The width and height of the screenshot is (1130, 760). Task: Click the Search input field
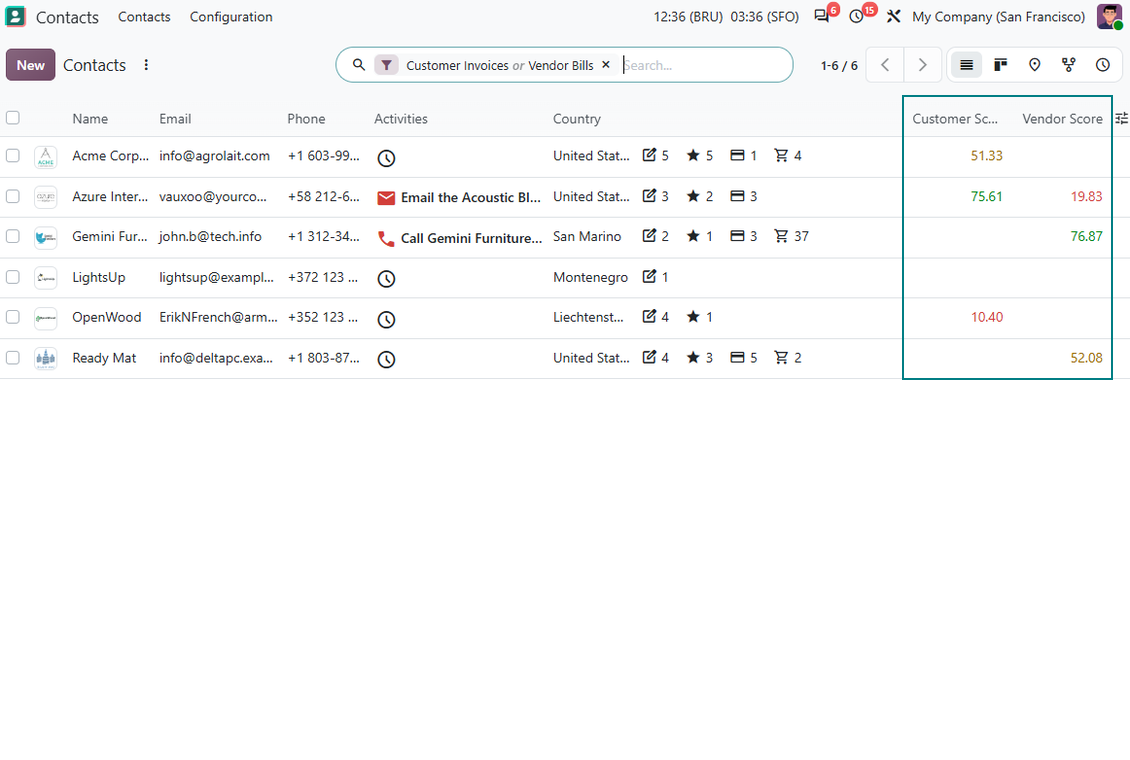(x=703, y=65)
